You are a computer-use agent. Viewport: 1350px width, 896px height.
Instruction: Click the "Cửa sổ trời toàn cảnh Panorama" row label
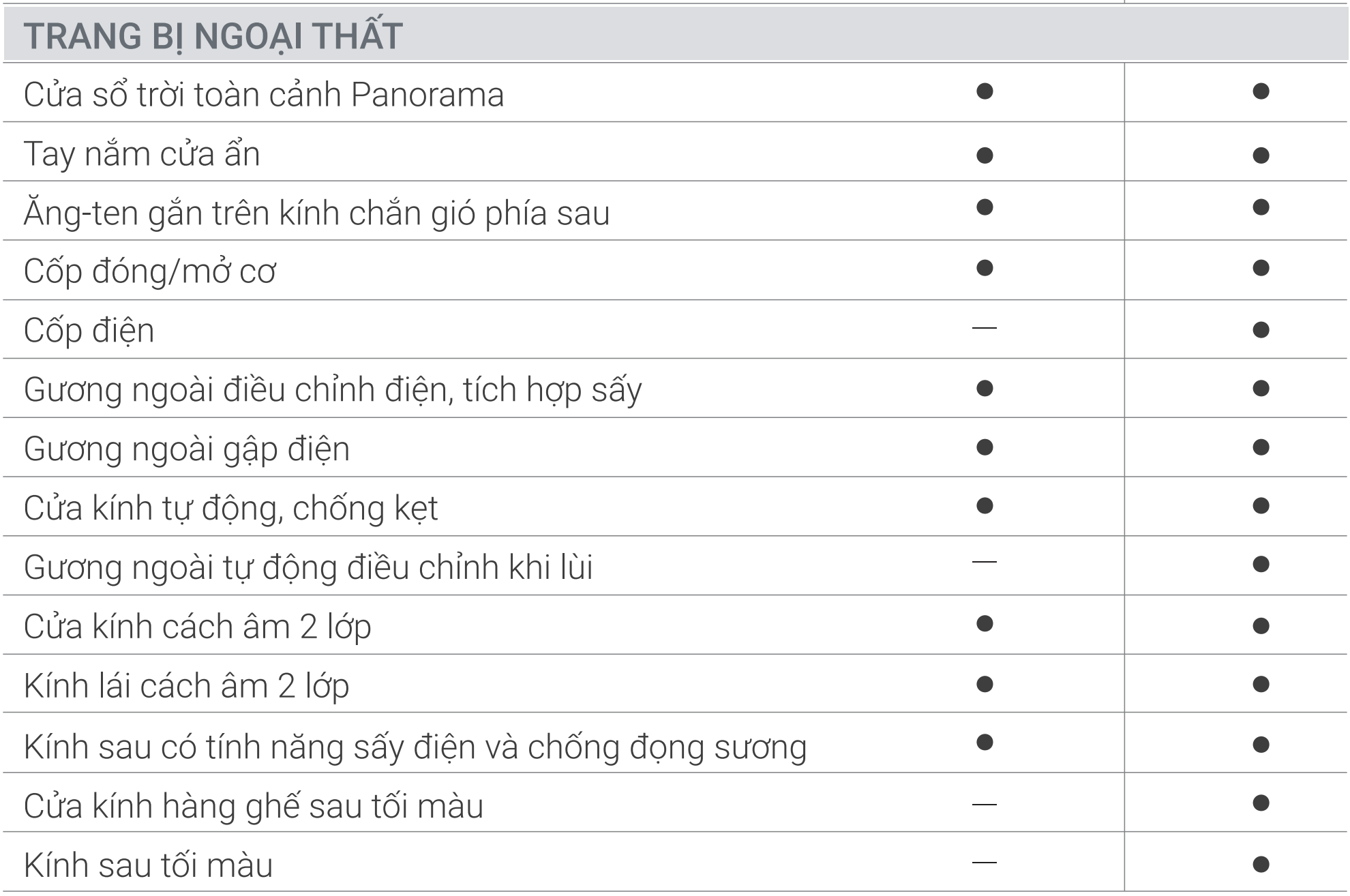(x=264, y=95)
